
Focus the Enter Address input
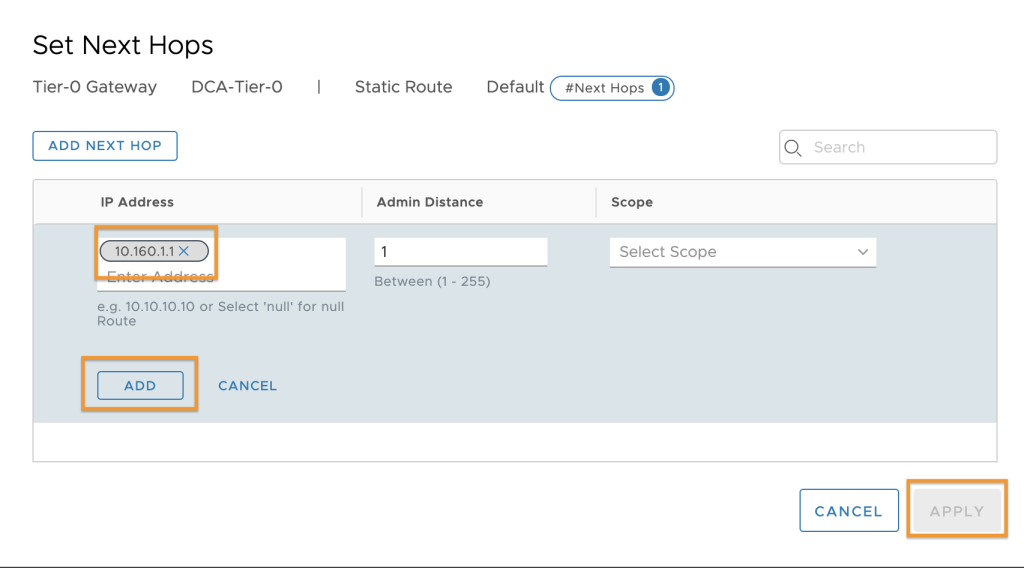[221, 277]
